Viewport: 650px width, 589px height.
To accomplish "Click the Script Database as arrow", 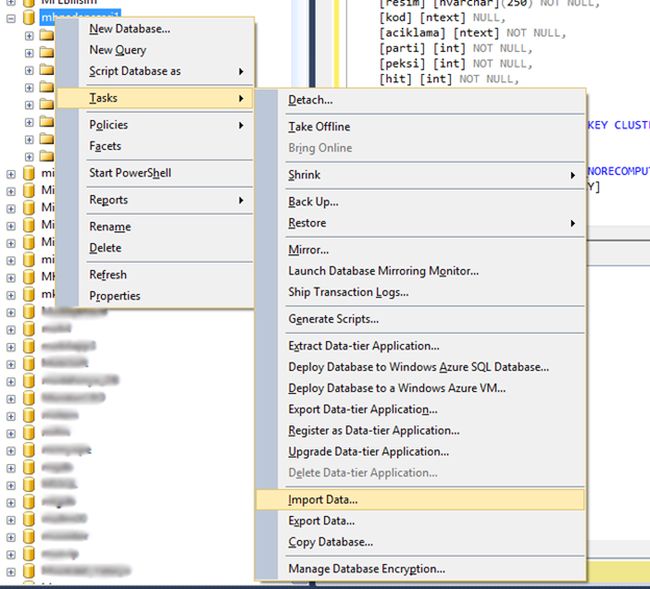I will click(241, 71).
